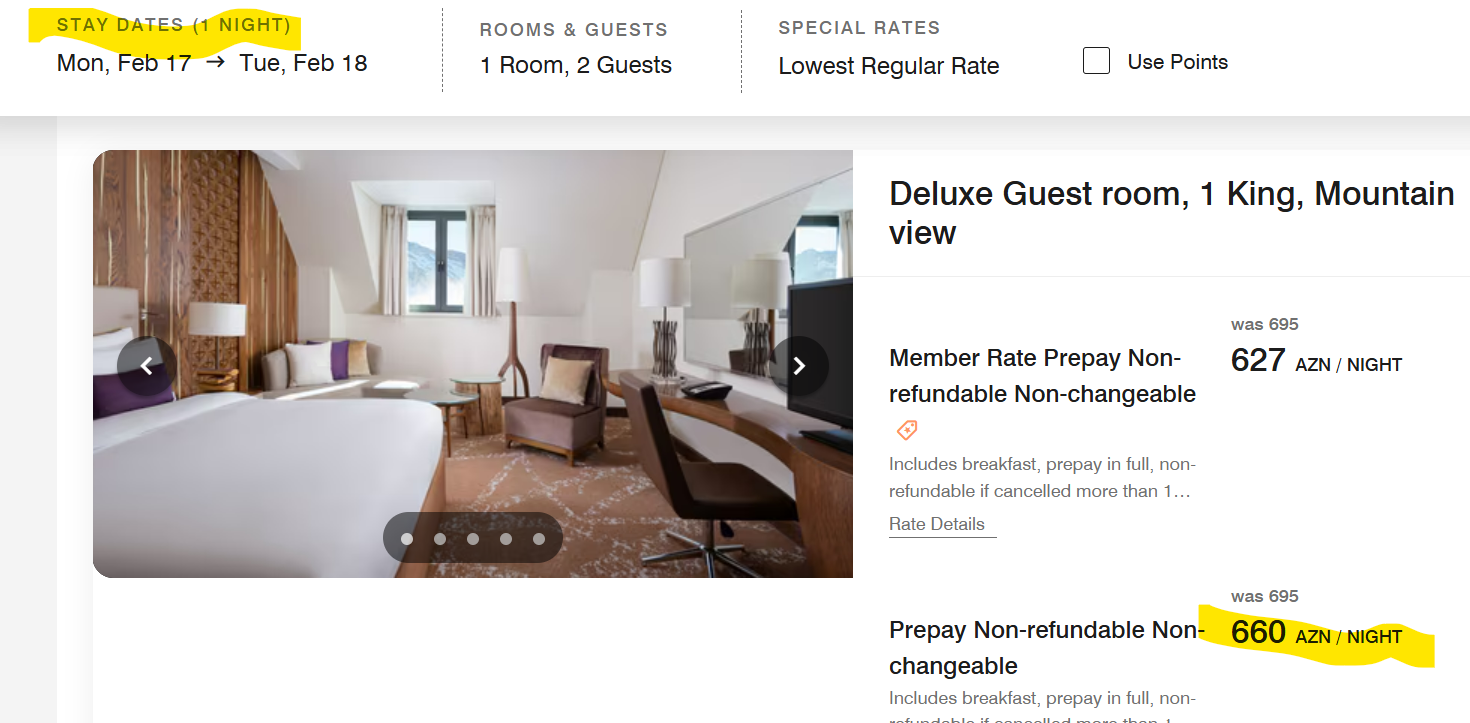This screenshot has height=723, width=1470.
Task: Change the Mon, Feb 17 check-in date
Action: pos(124,63)
